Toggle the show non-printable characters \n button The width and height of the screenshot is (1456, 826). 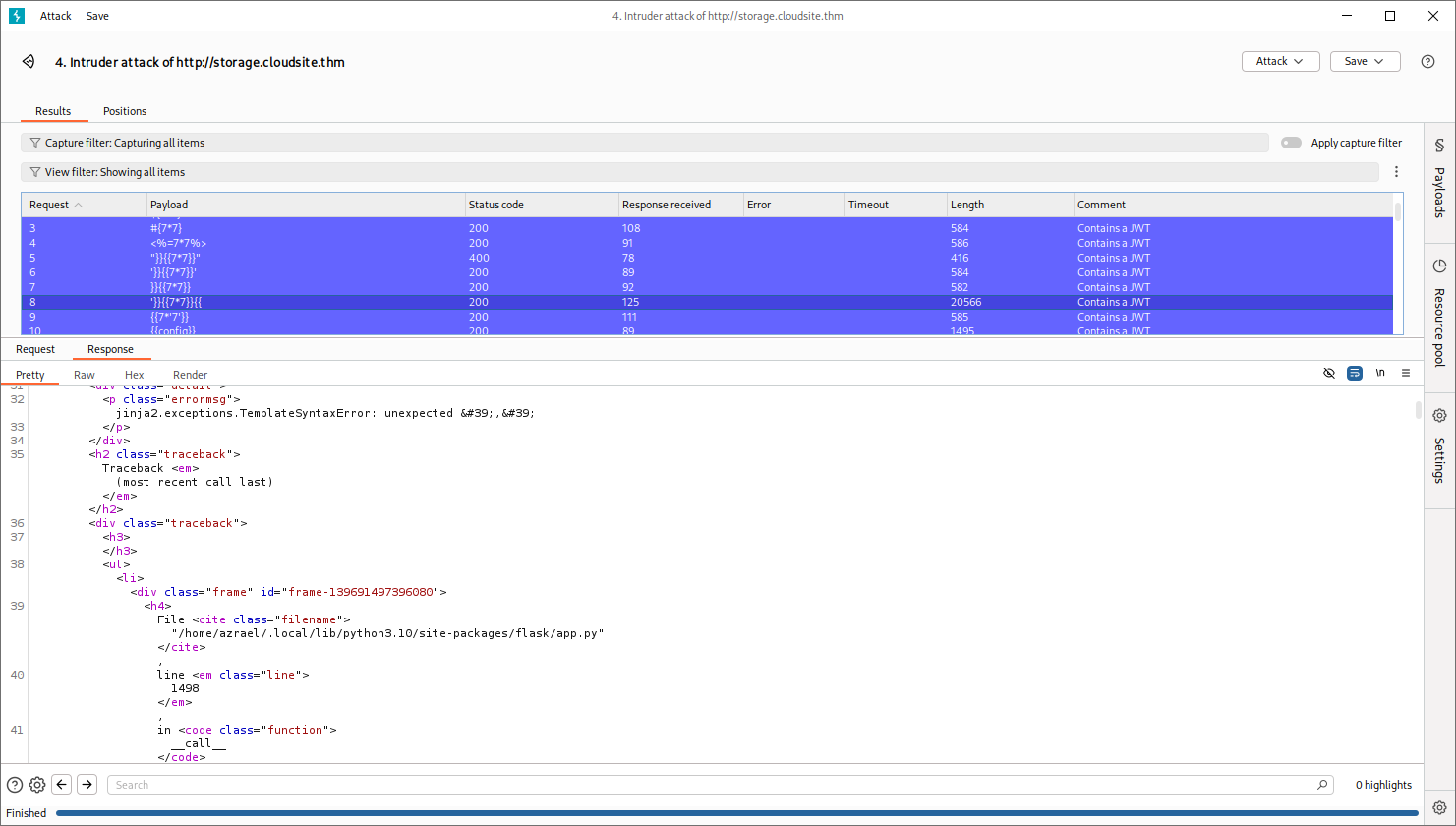[1380, 374]
